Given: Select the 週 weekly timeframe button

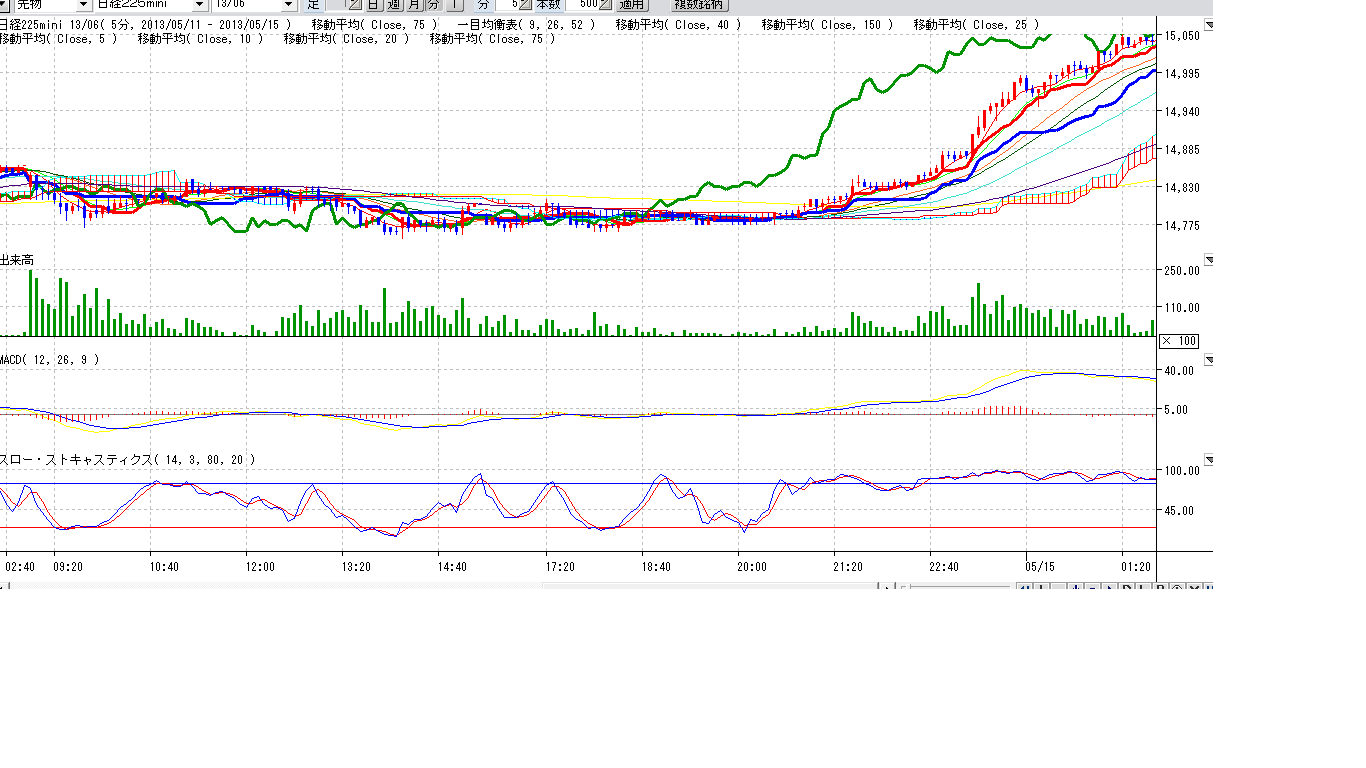Looking at the screenshot, I should click(393, 5).
